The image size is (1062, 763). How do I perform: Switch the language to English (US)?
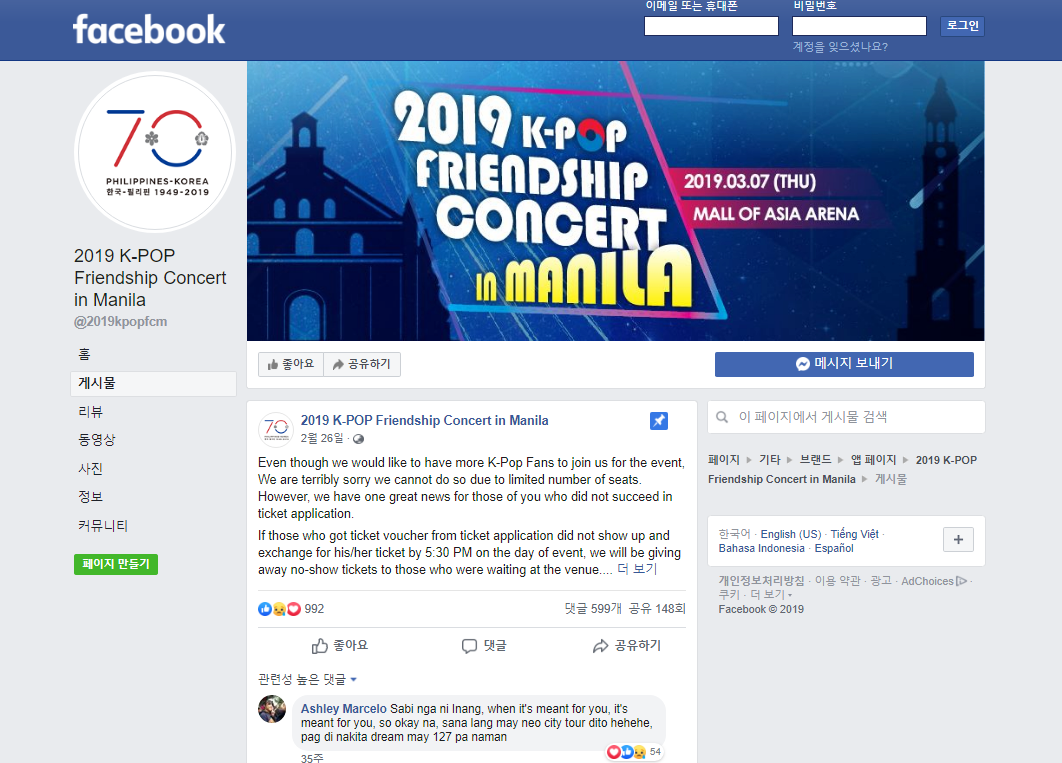(x=790, y=534)
